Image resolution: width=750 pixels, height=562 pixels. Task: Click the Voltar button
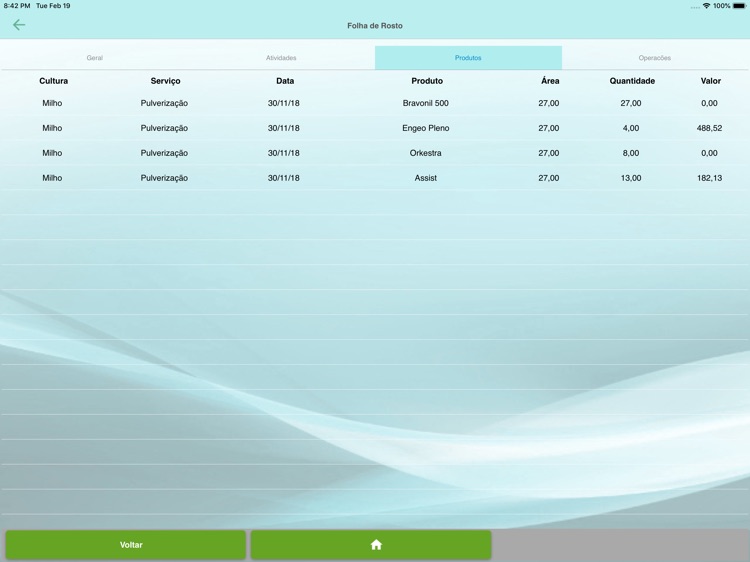(126, 545)
